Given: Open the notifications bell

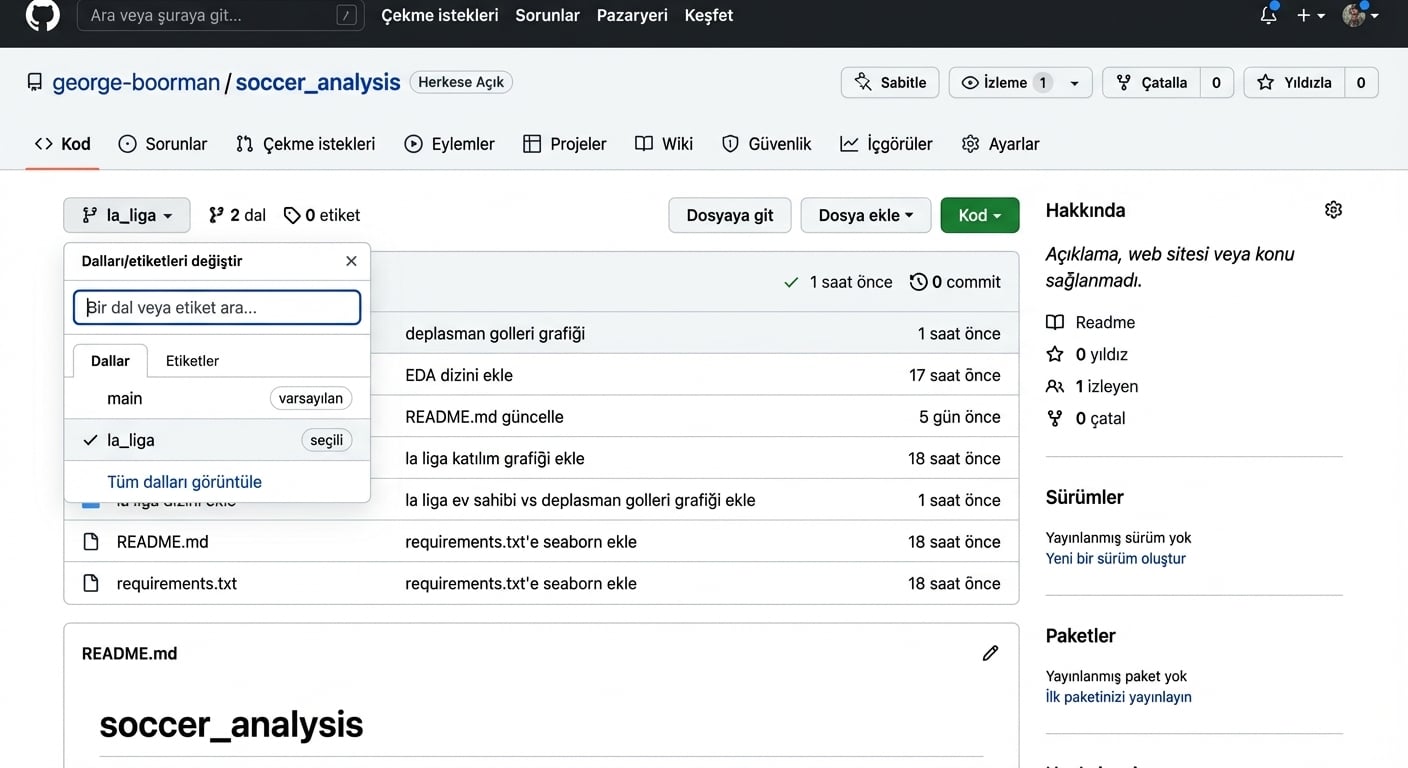Looking at the screenshot, I should (1268, 15).
